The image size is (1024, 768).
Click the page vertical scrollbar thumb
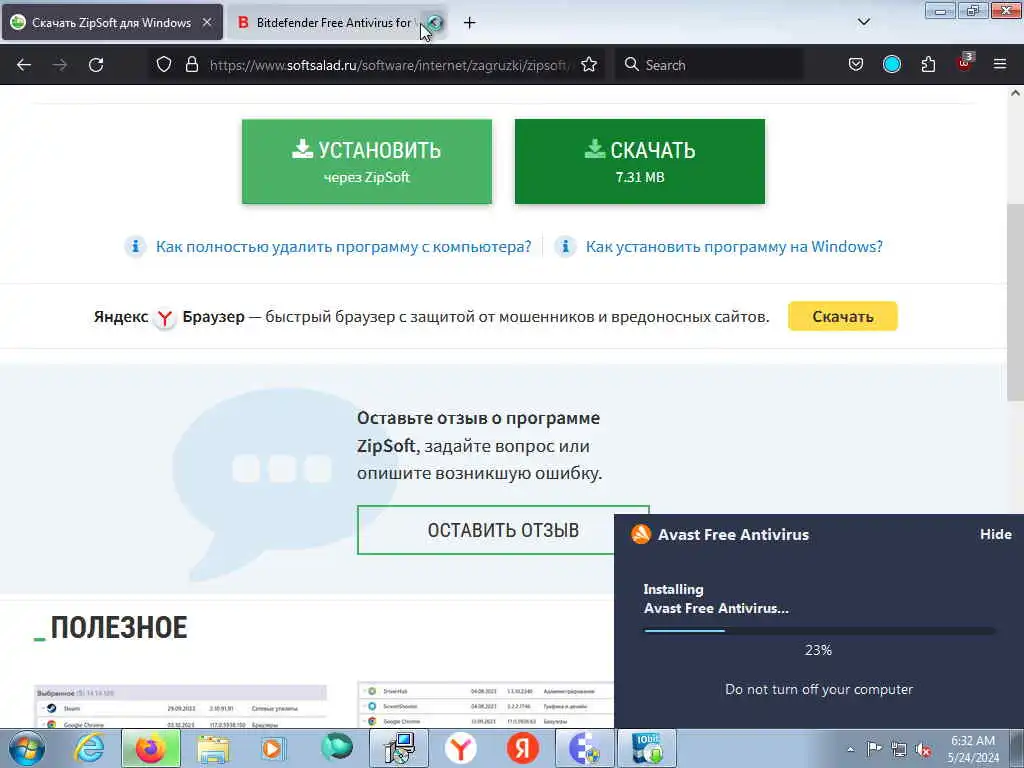(x=1015, y=304)
